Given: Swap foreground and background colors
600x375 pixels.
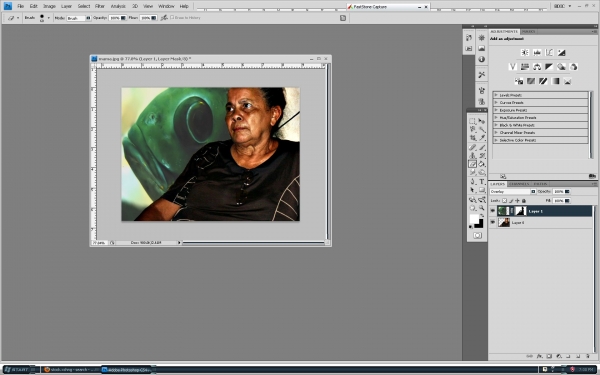Looking at the screenshot, I should [x=482, y=215].
